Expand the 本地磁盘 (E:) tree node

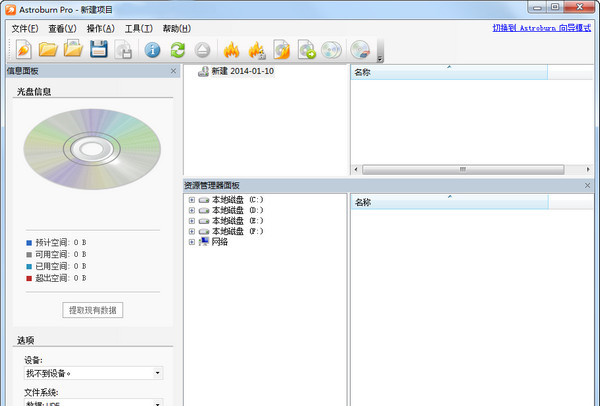pos(192,221)
